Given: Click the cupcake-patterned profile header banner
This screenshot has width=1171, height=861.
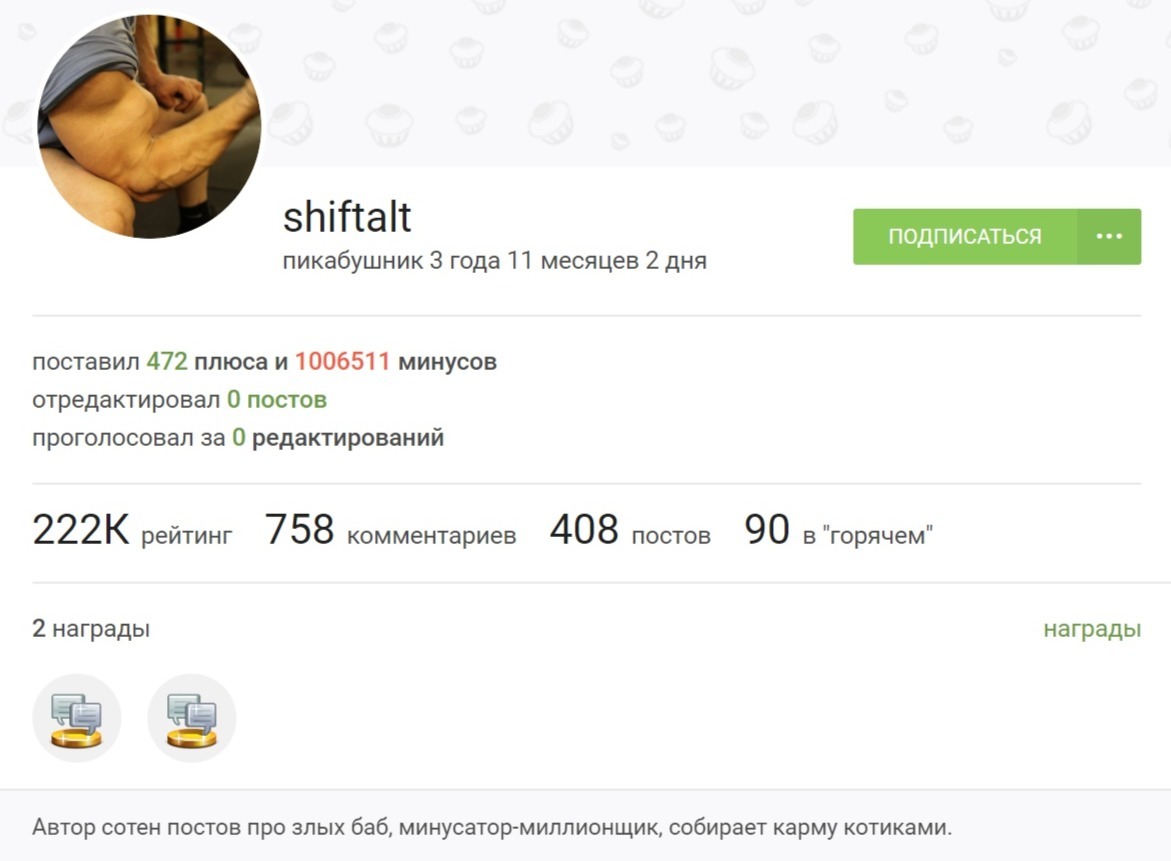Looking at the screenshot, I should click(x=717, y=82).
